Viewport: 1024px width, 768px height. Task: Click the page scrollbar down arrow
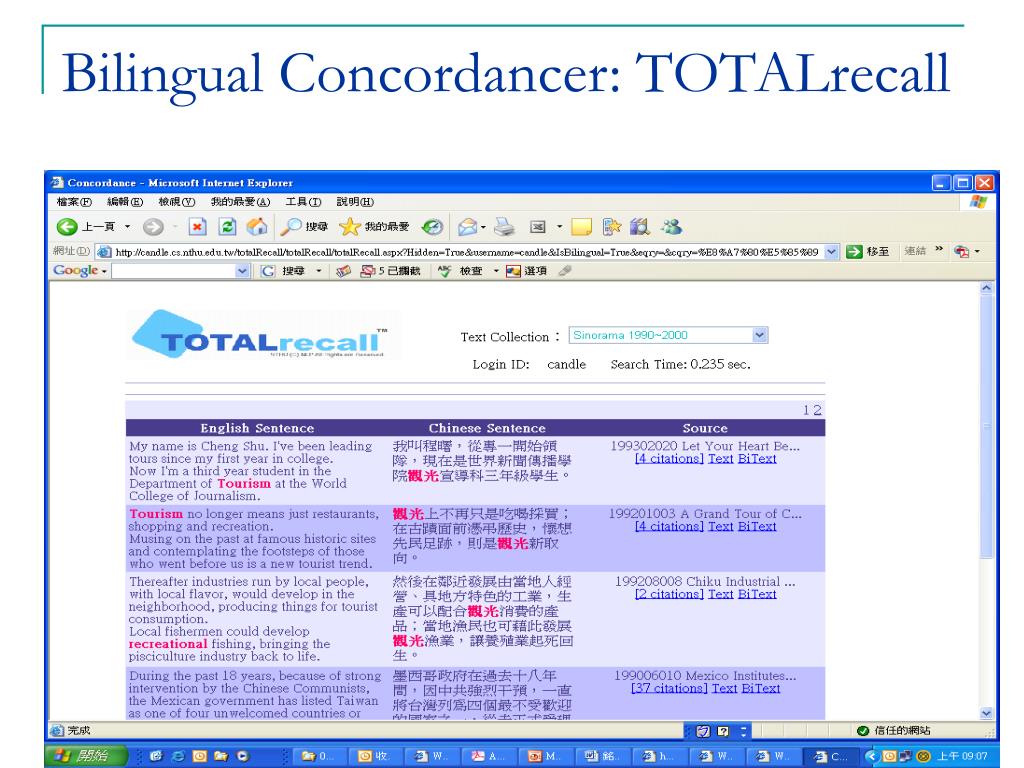coord(986,713)
